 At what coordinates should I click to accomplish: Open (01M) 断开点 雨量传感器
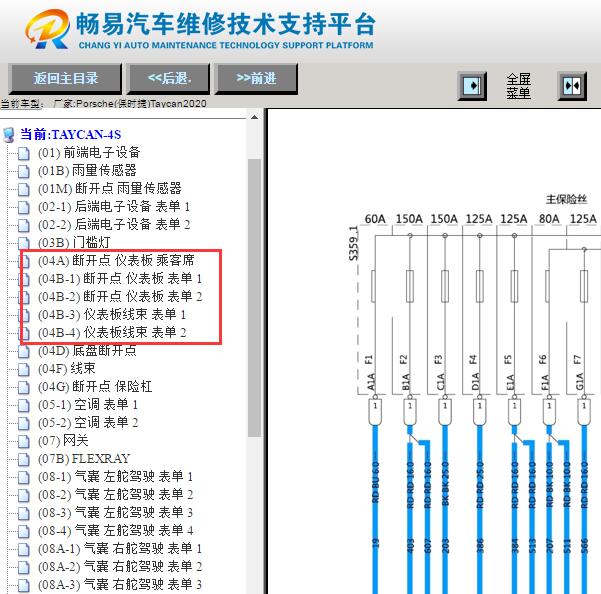pos(110,189)
